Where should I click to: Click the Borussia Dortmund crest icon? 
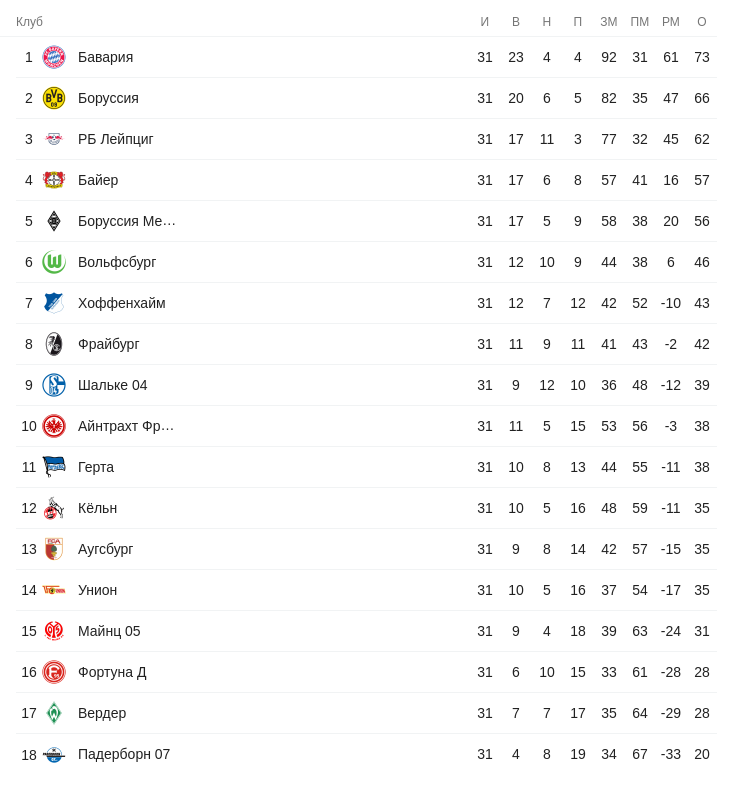[x=54, y=98]
